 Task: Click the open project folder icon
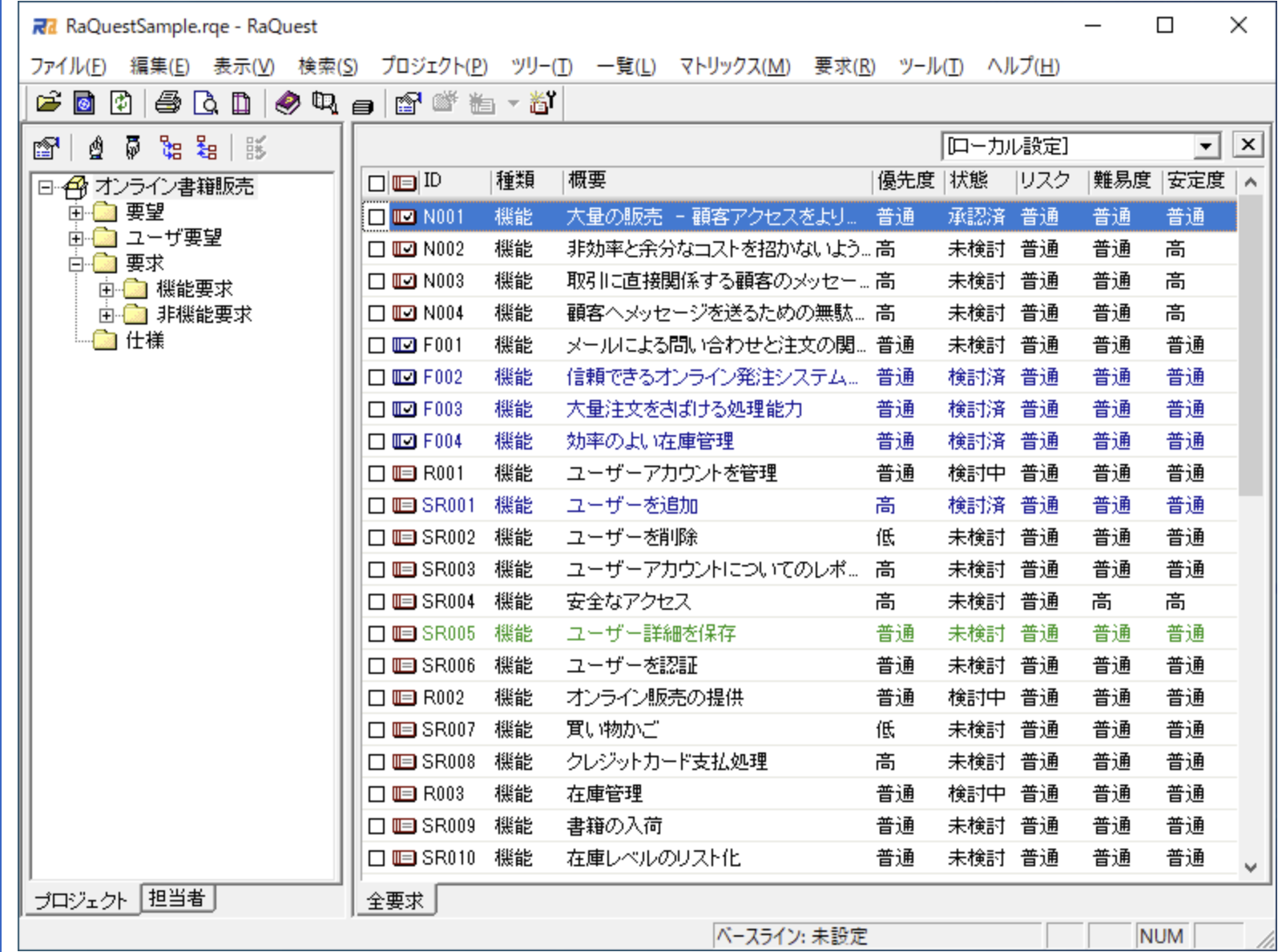48,103
